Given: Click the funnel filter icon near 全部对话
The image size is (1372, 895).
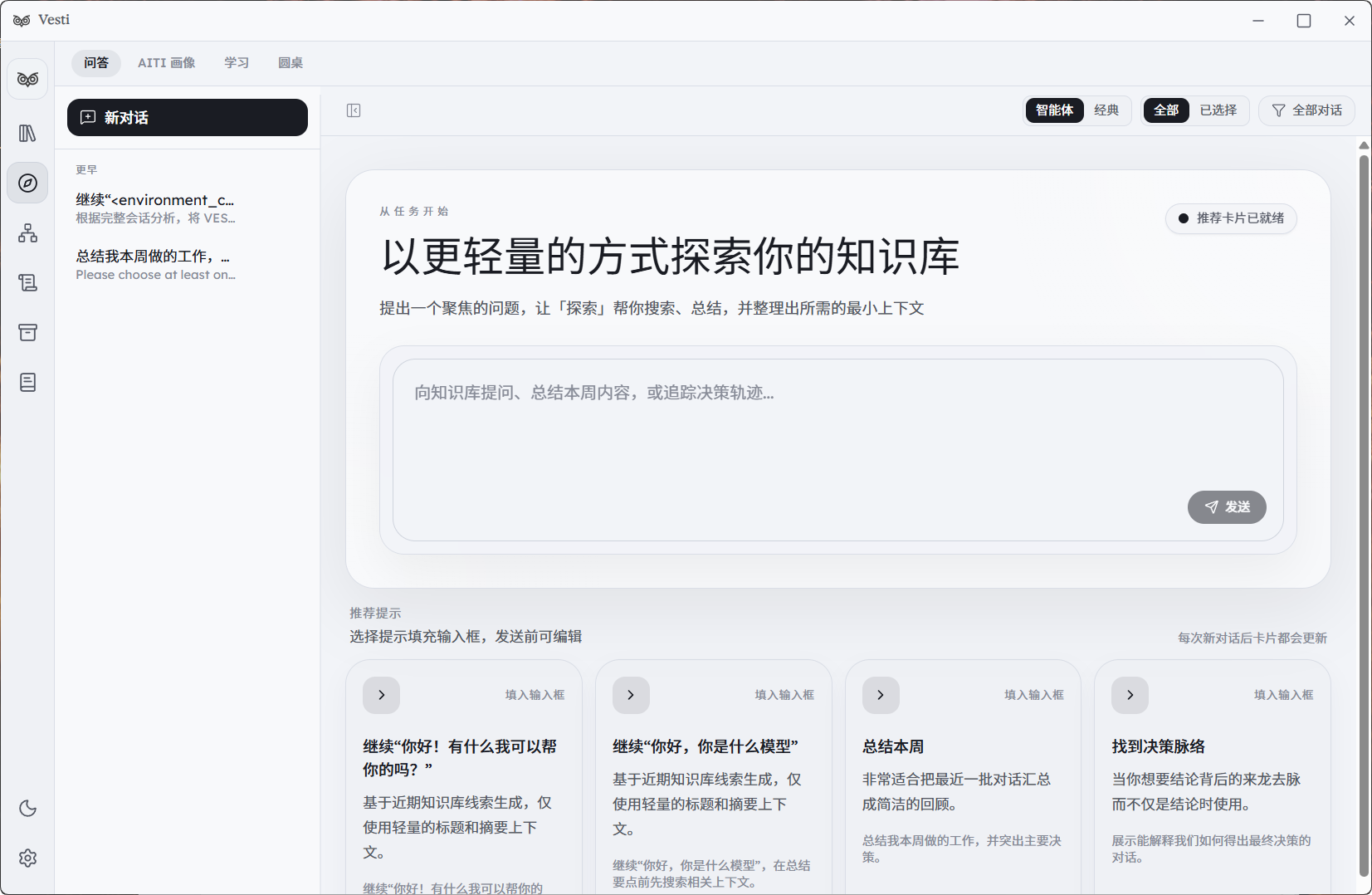Looking at the screenshot, I should coord(1279,110).
